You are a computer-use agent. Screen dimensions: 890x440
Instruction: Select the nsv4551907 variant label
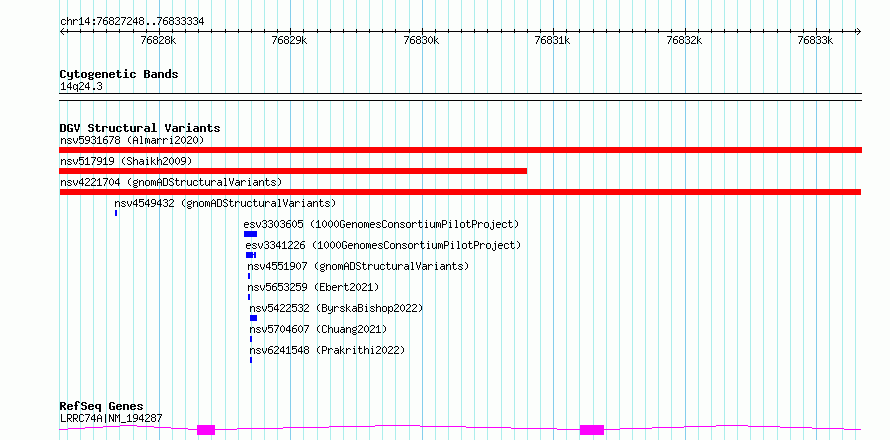(x=358, y=266)
